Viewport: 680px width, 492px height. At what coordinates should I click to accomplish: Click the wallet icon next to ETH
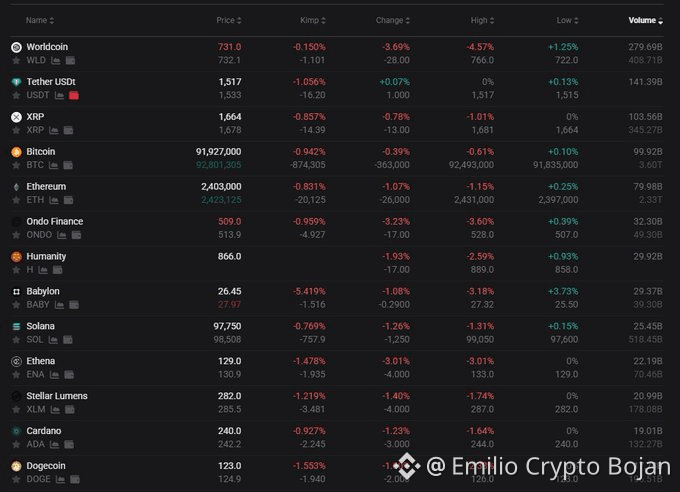pos(69,200)
